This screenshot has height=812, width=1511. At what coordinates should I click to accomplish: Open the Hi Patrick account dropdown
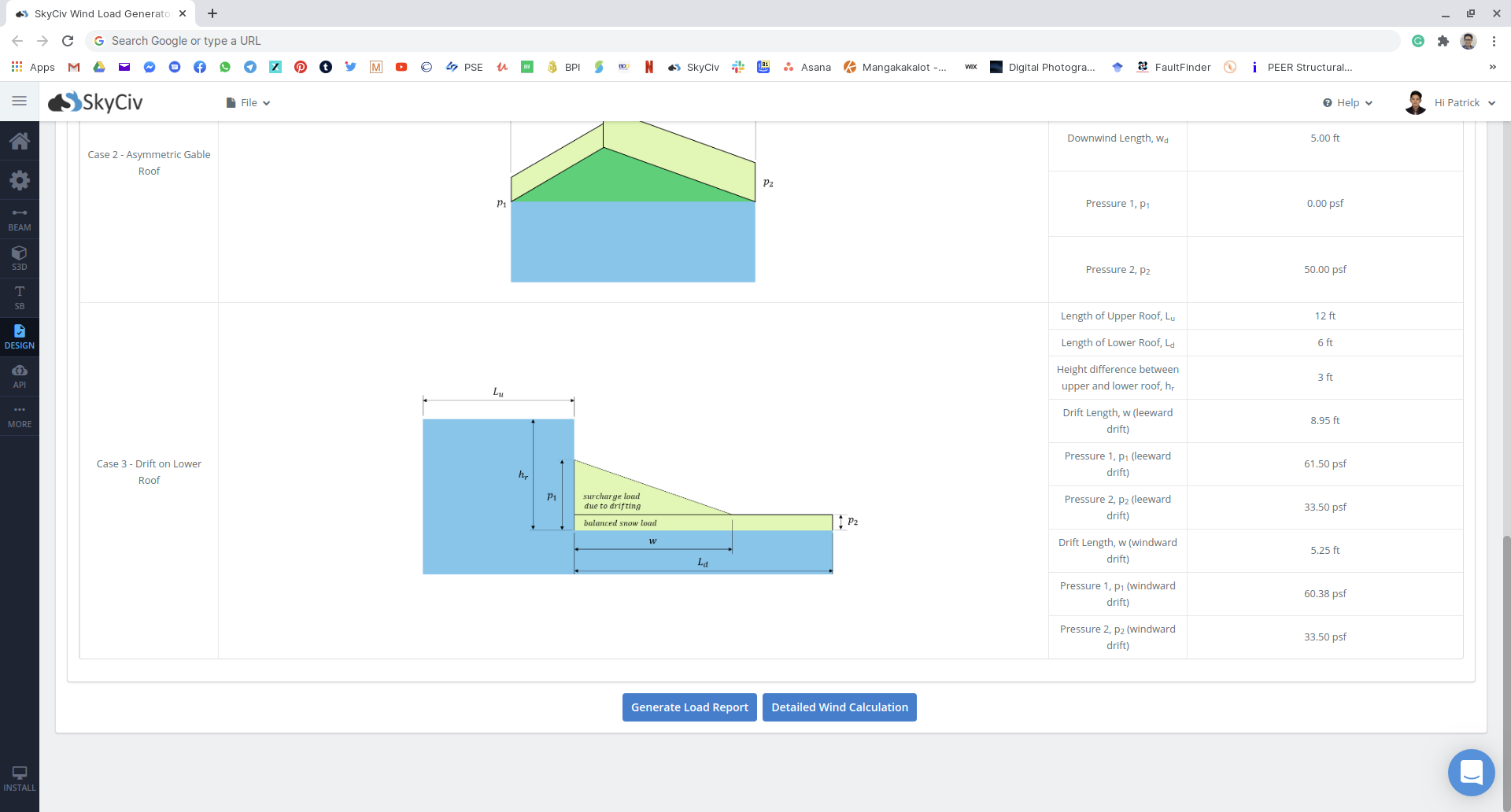[x=1450, y=103]
